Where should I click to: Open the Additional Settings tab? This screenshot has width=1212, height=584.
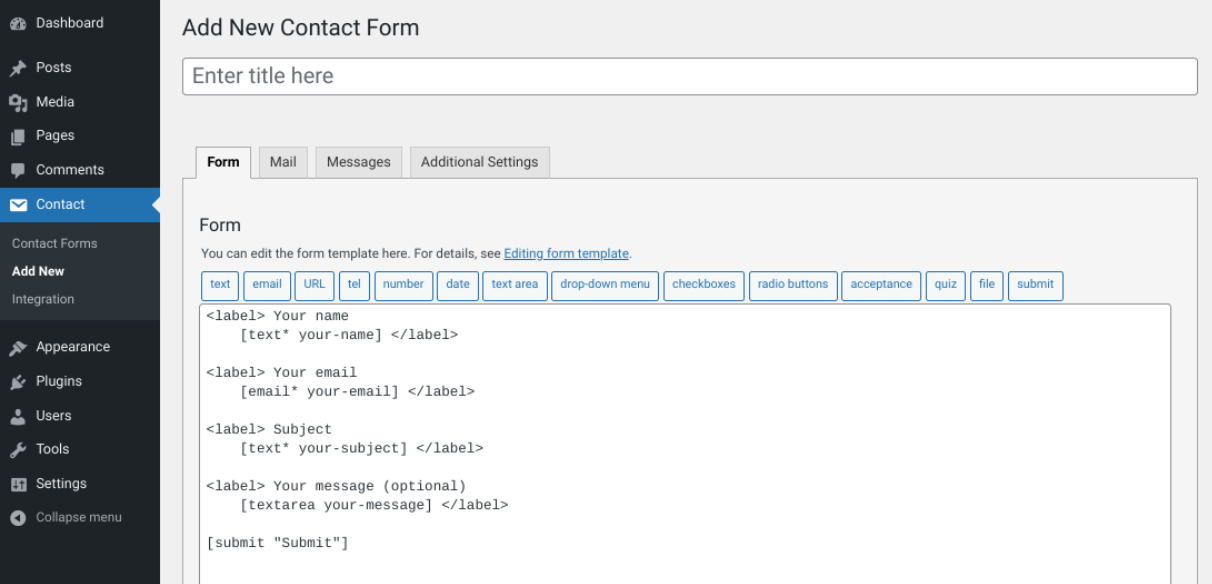point(479,162)
